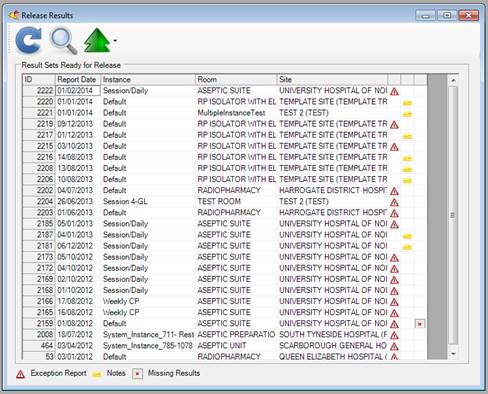Open exception report for ID 2165
The width and height of the screenshot is (488, 394).
394,313
